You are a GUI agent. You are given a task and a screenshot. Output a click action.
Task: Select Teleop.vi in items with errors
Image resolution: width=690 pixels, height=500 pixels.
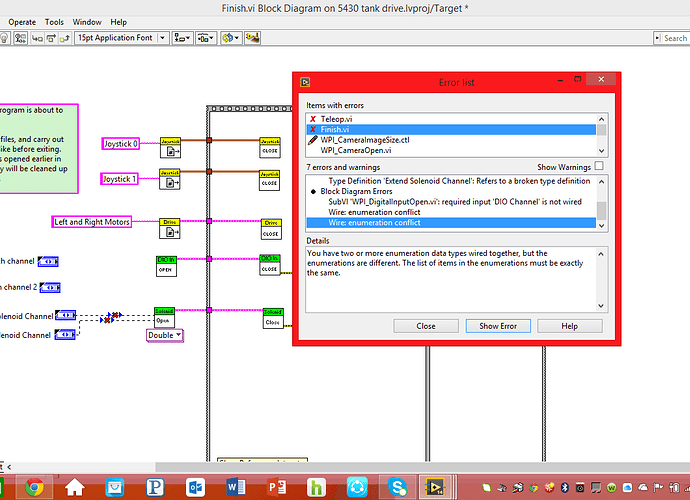(x=451, y=119)
